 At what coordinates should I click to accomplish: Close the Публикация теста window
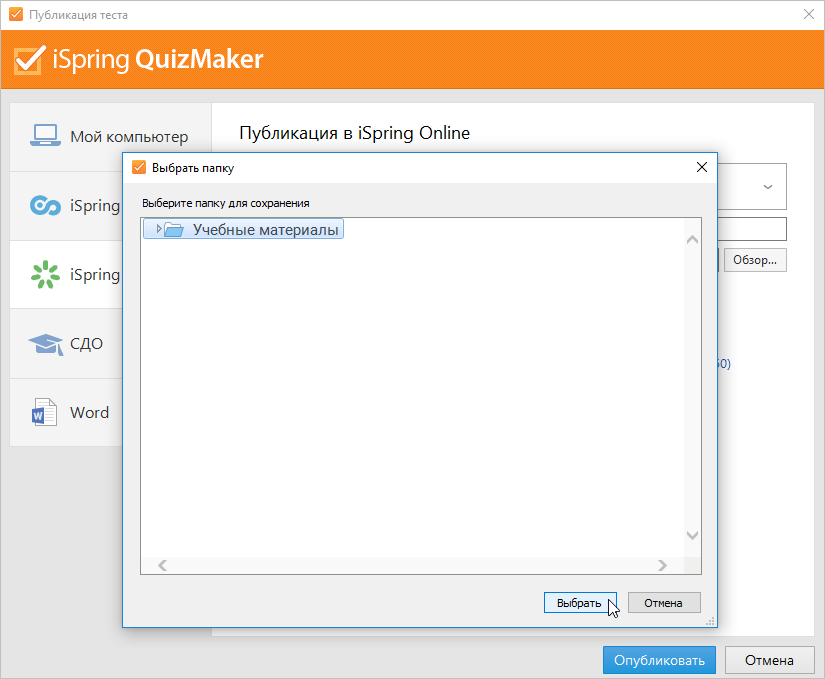(x=809, y=14)
